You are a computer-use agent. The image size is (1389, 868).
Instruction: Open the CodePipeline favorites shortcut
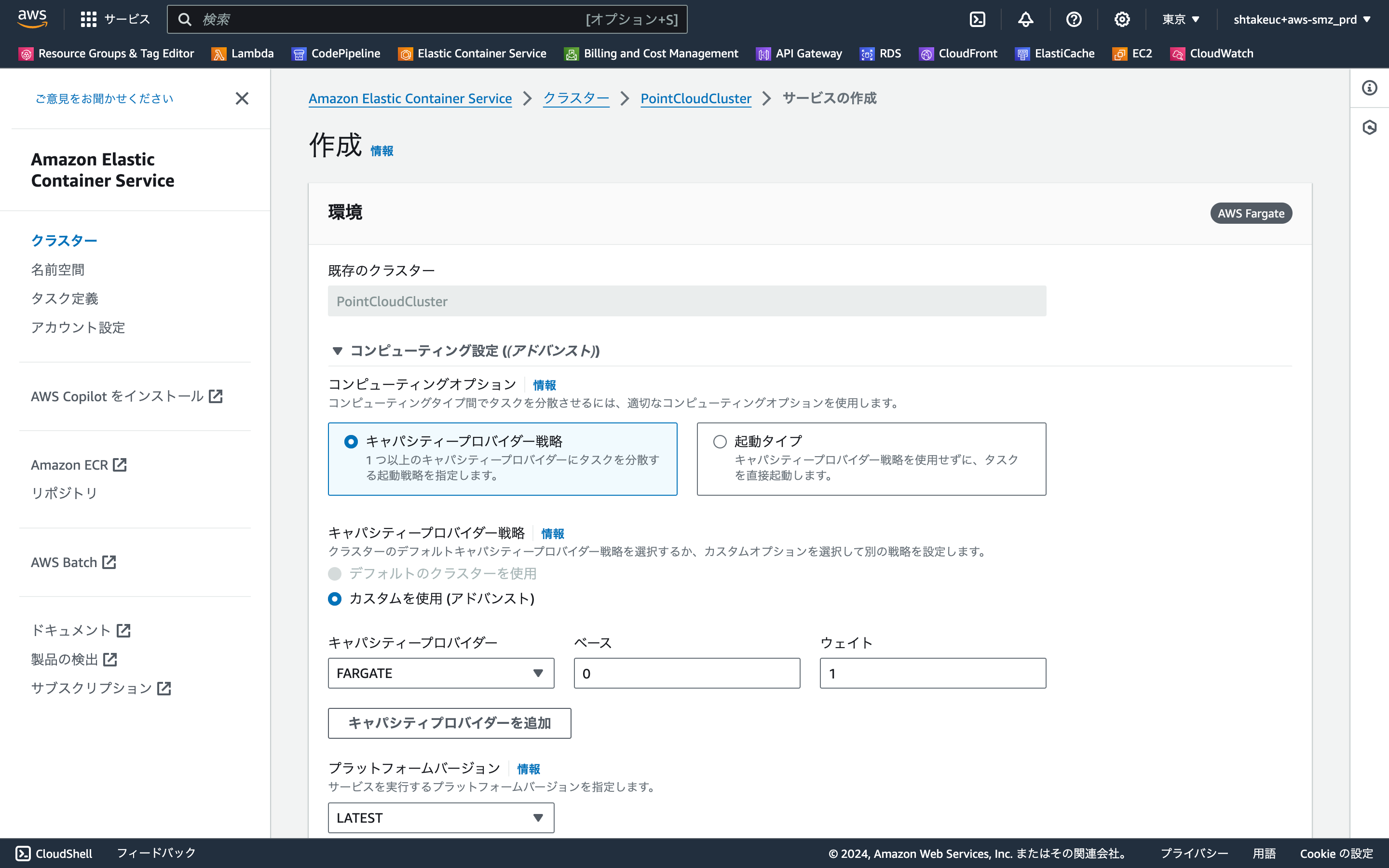tap(336, 54)
